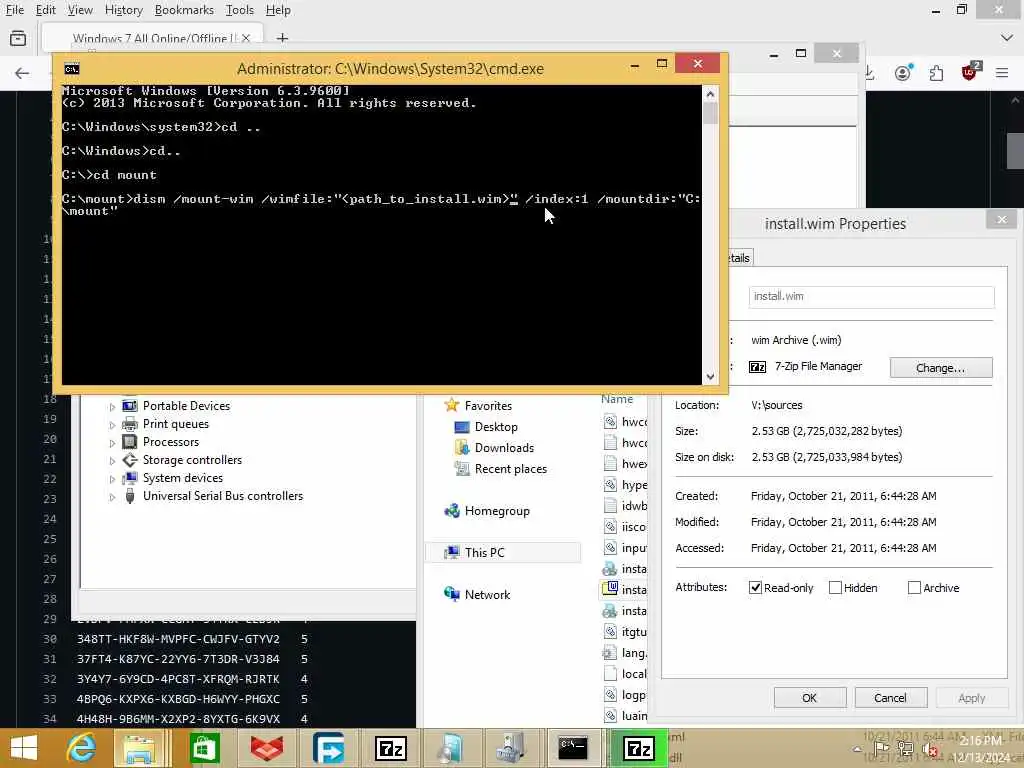The image size is (1024, 768).
Task: Click the Firefox page vertical scrollbar thumb
Action: (1016, 151)
